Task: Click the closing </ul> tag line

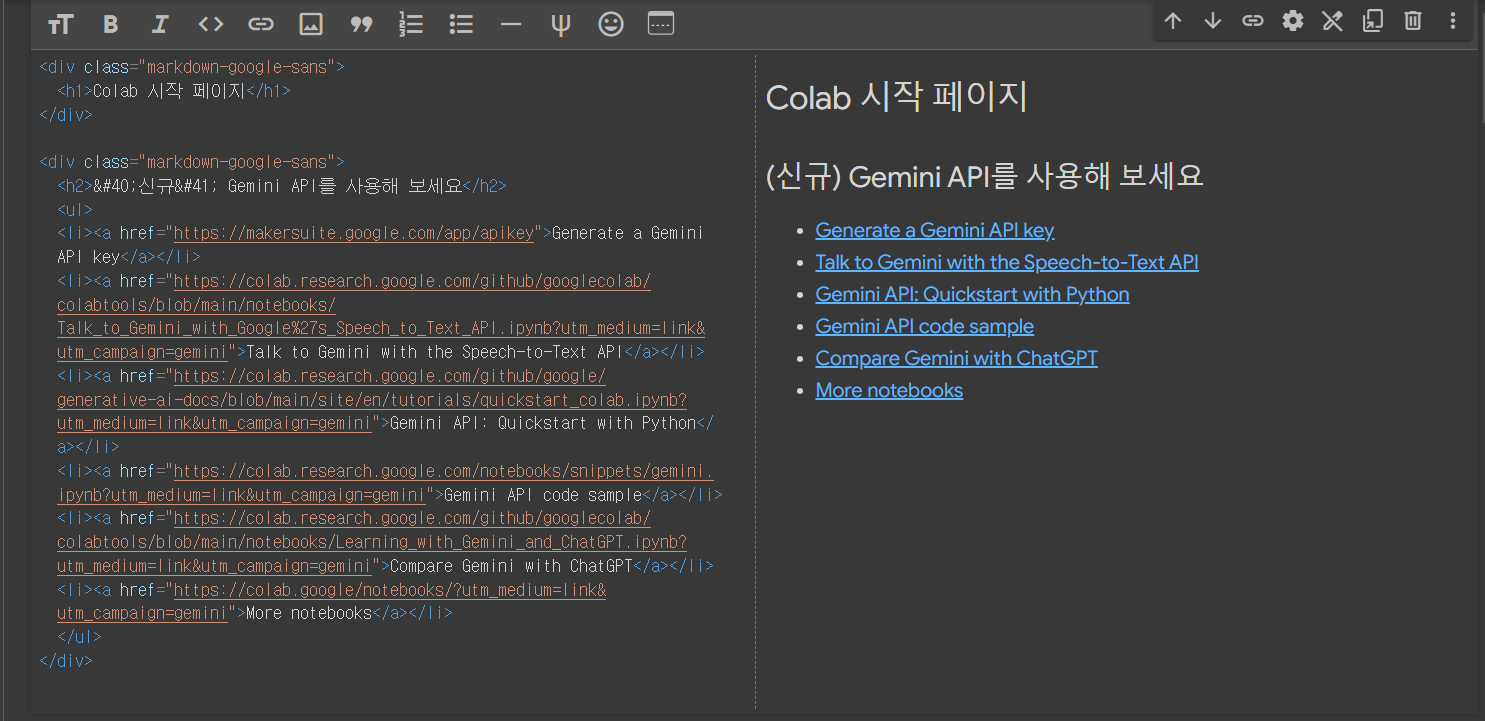Action: 79,637
